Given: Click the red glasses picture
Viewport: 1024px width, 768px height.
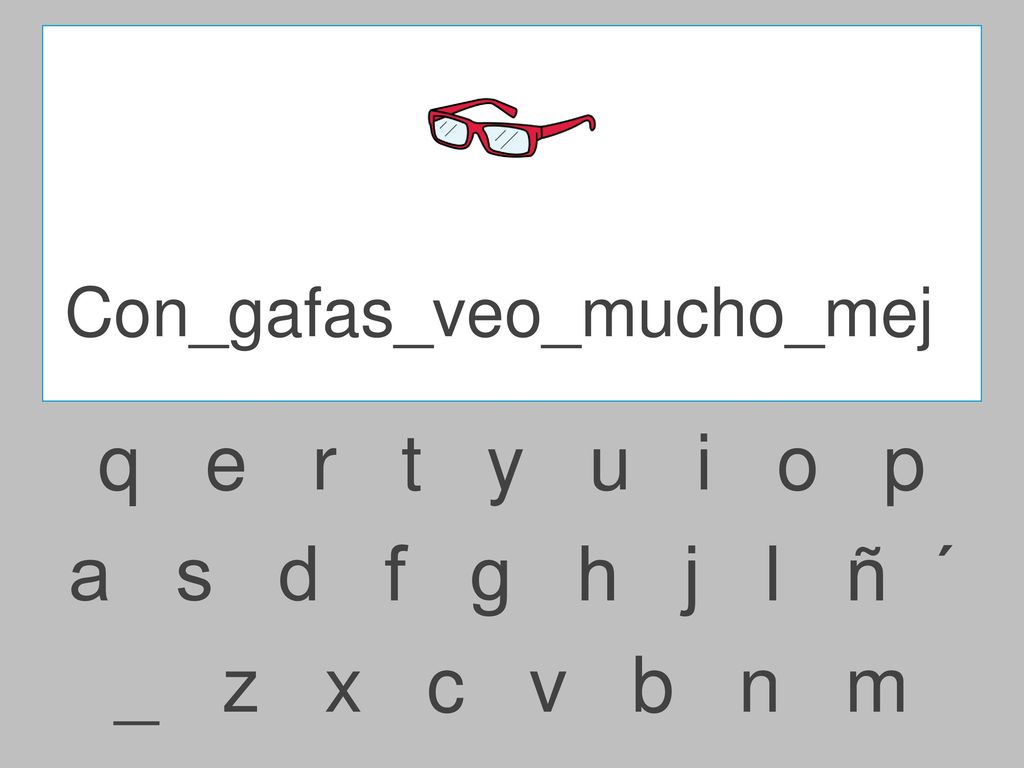Looking at the screenshot, I should [511, 127].
